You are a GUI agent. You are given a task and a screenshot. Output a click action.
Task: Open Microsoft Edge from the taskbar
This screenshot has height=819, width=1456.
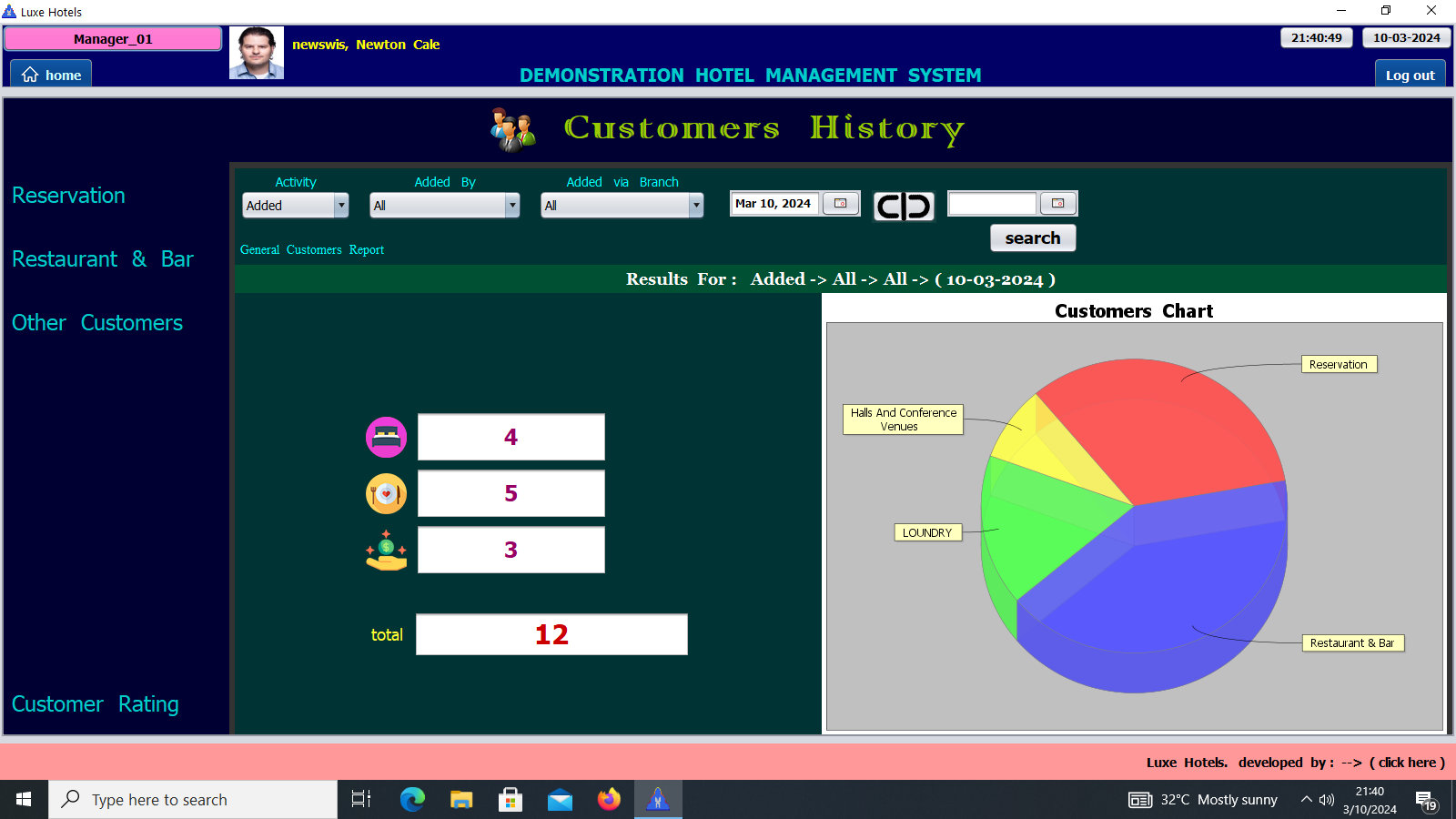pos(412,800)
